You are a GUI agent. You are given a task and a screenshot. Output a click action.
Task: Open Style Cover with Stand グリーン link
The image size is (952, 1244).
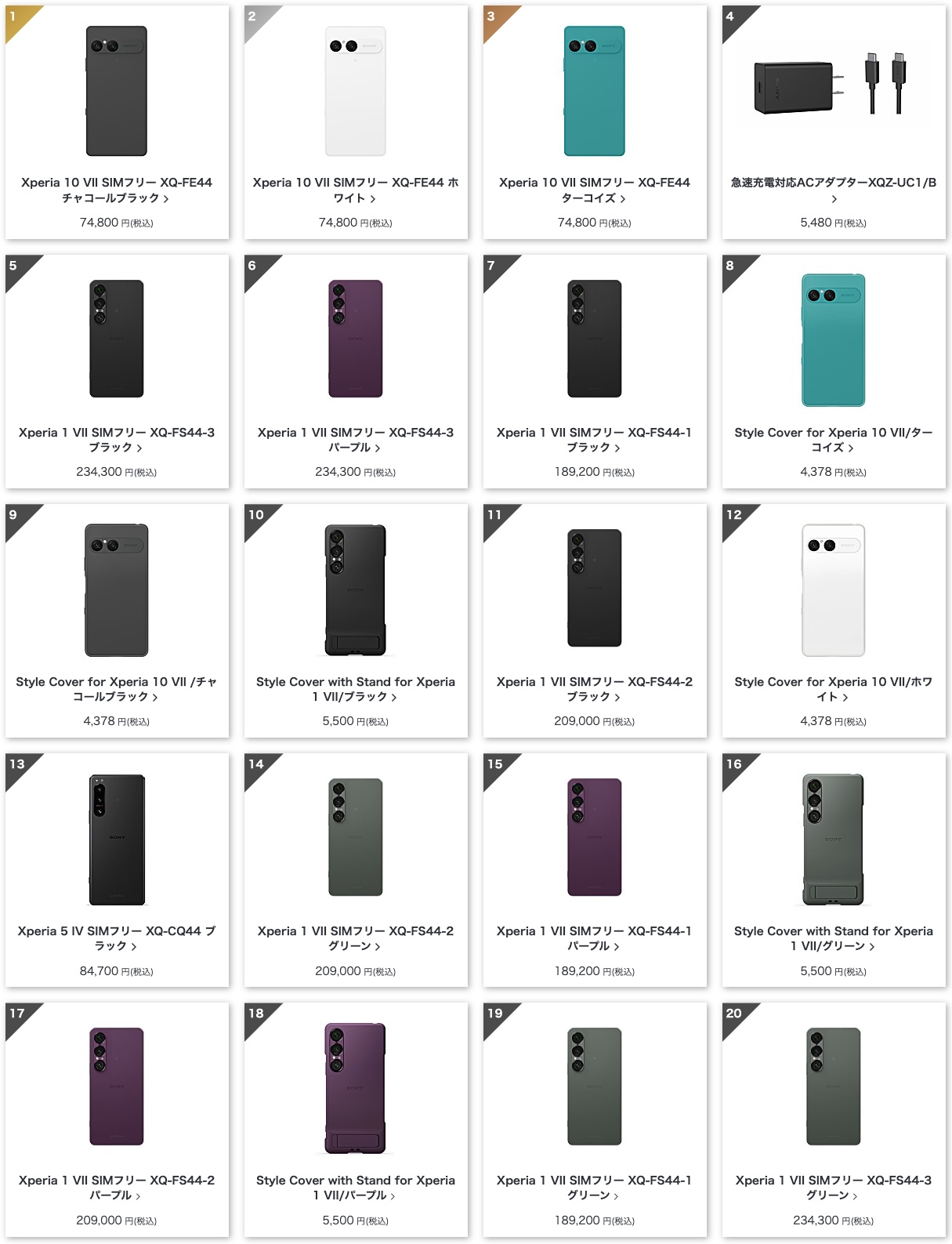[834, 938]
